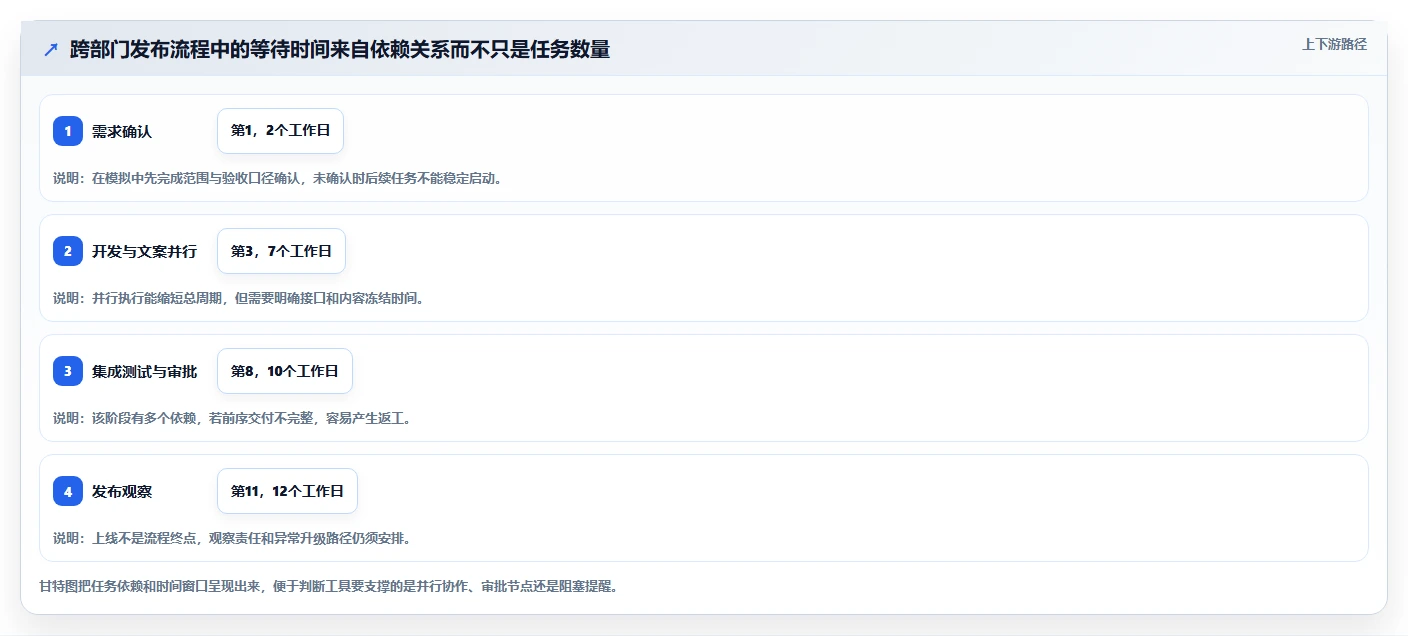Screen dimensions: 1408x636
Task: Click the 开发与文案并行 step title
Action: (x=144, y=251)
